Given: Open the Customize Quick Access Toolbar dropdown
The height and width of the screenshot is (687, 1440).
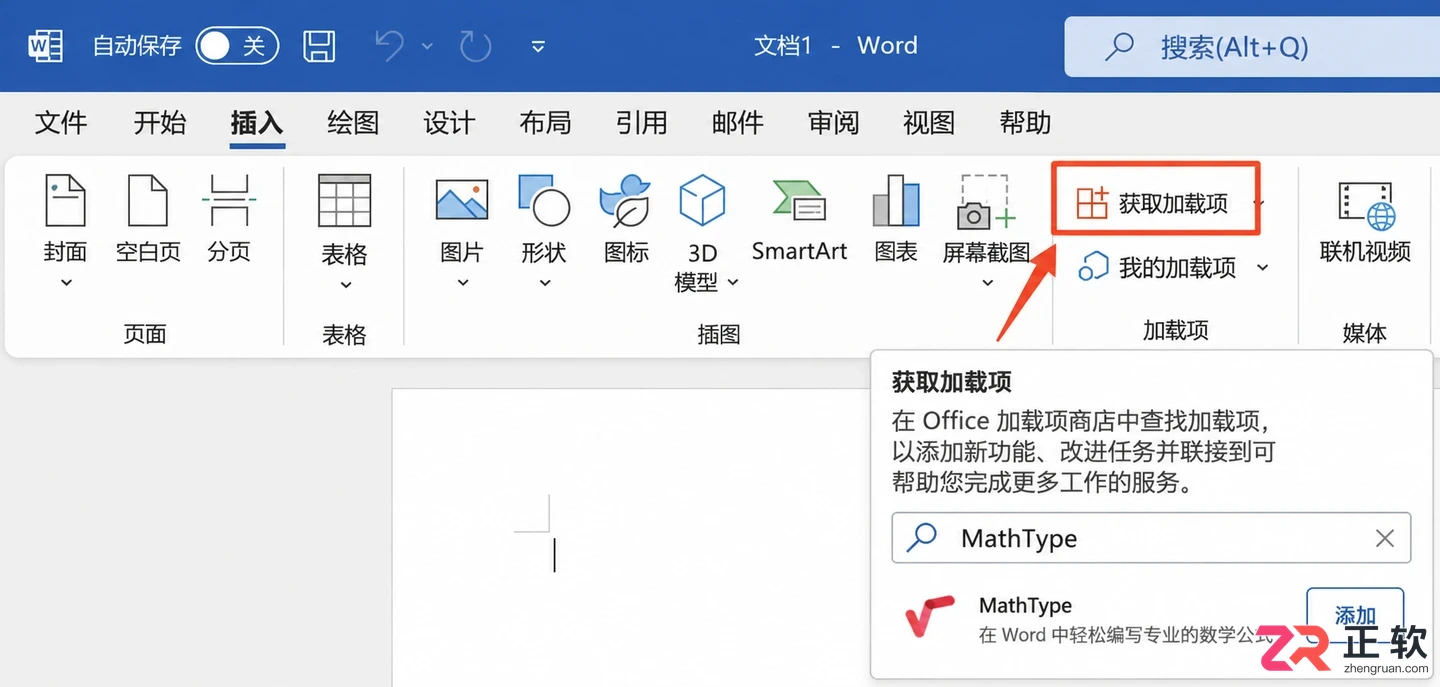Looking at the screenshot, I should (538, 46).
